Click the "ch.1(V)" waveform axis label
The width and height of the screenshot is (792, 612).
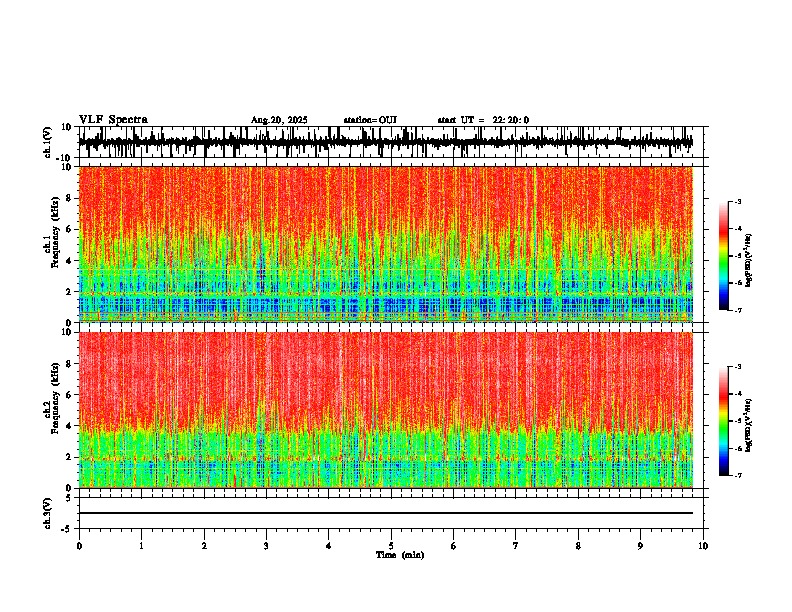point(48,142)
